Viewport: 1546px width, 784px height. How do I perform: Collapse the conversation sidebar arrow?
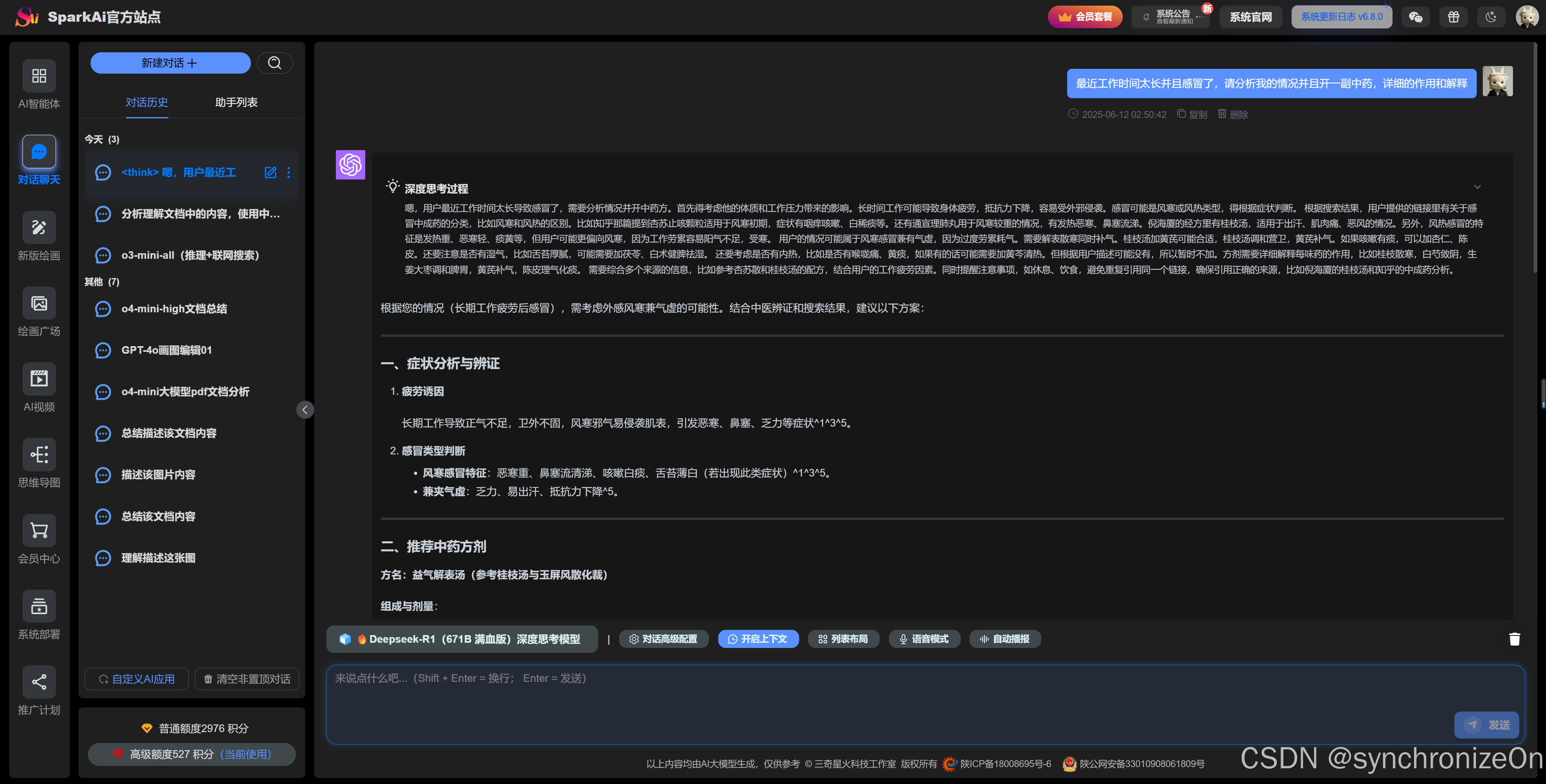pos(305,410)
